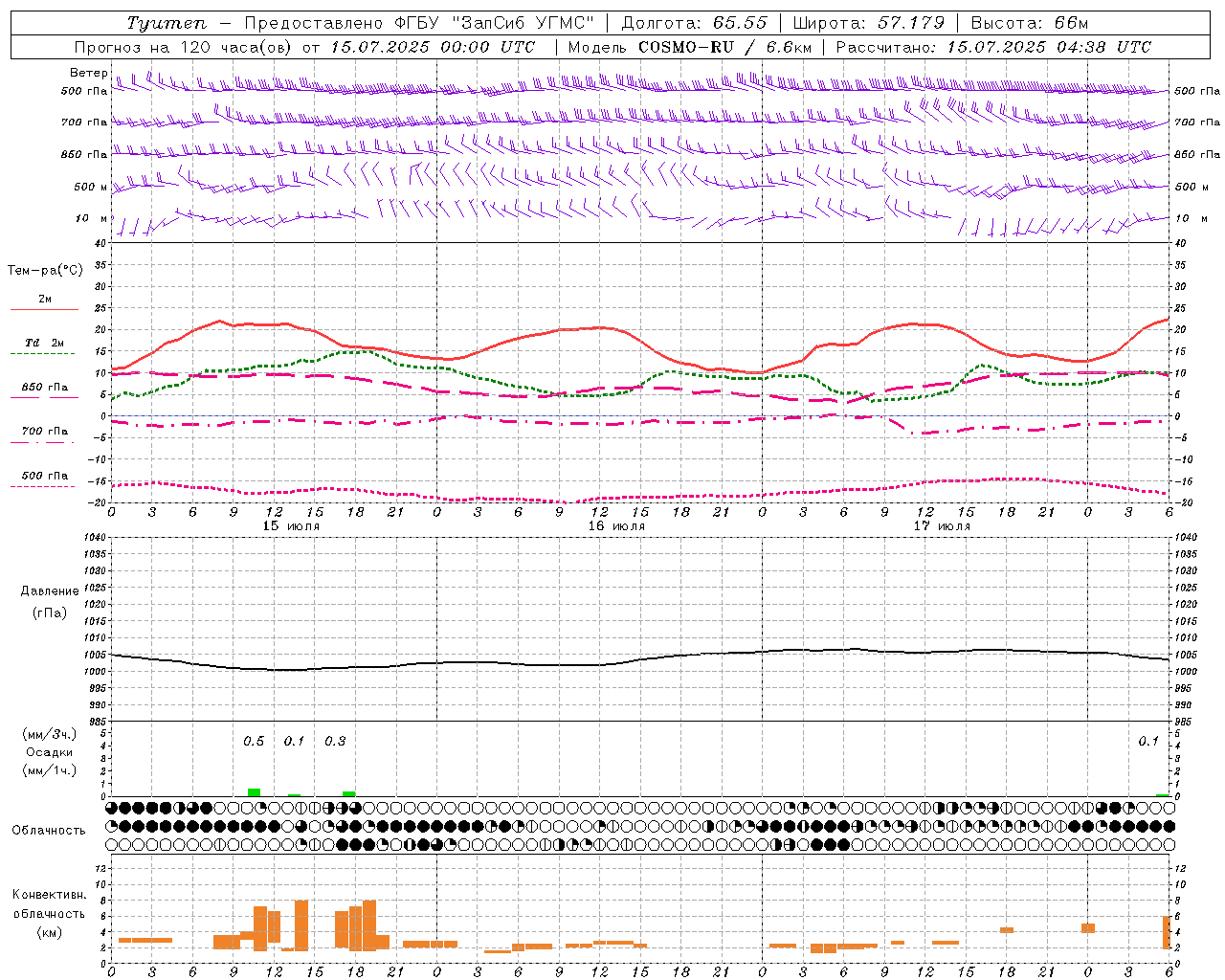Click the left '850 гПа' wind level label
Image resolution: width=1225 pixels, height=980 pixels.
click(84, 154)
